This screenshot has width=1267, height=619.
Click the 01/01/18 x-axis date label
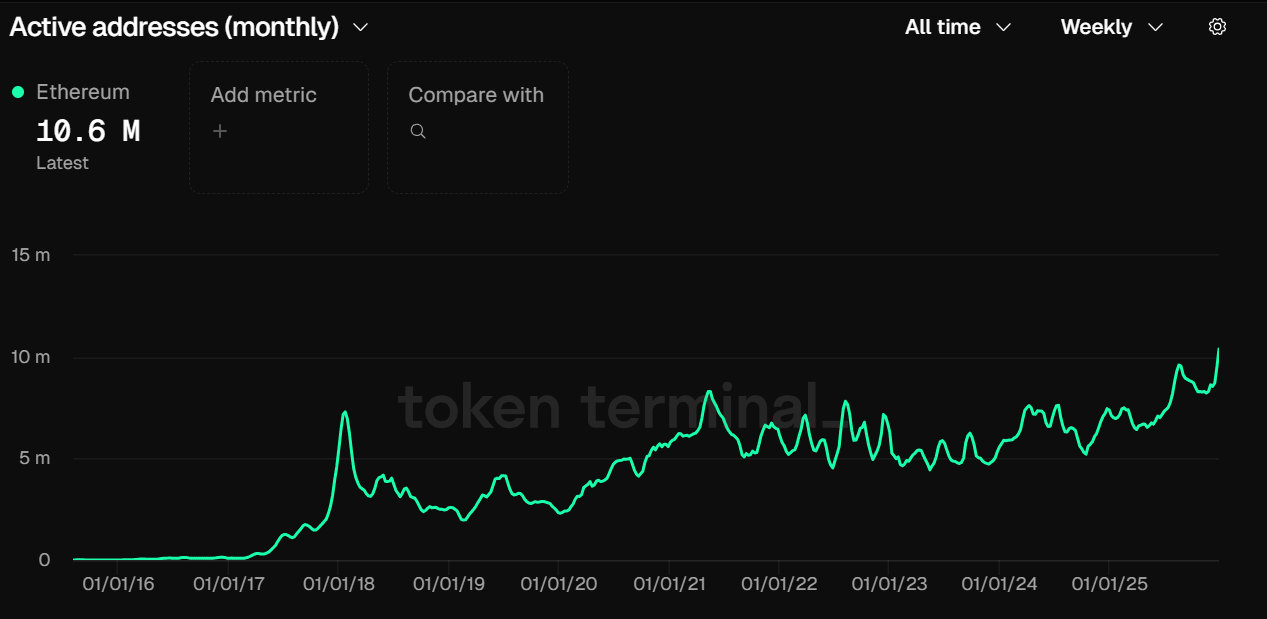tap(339, 583)
